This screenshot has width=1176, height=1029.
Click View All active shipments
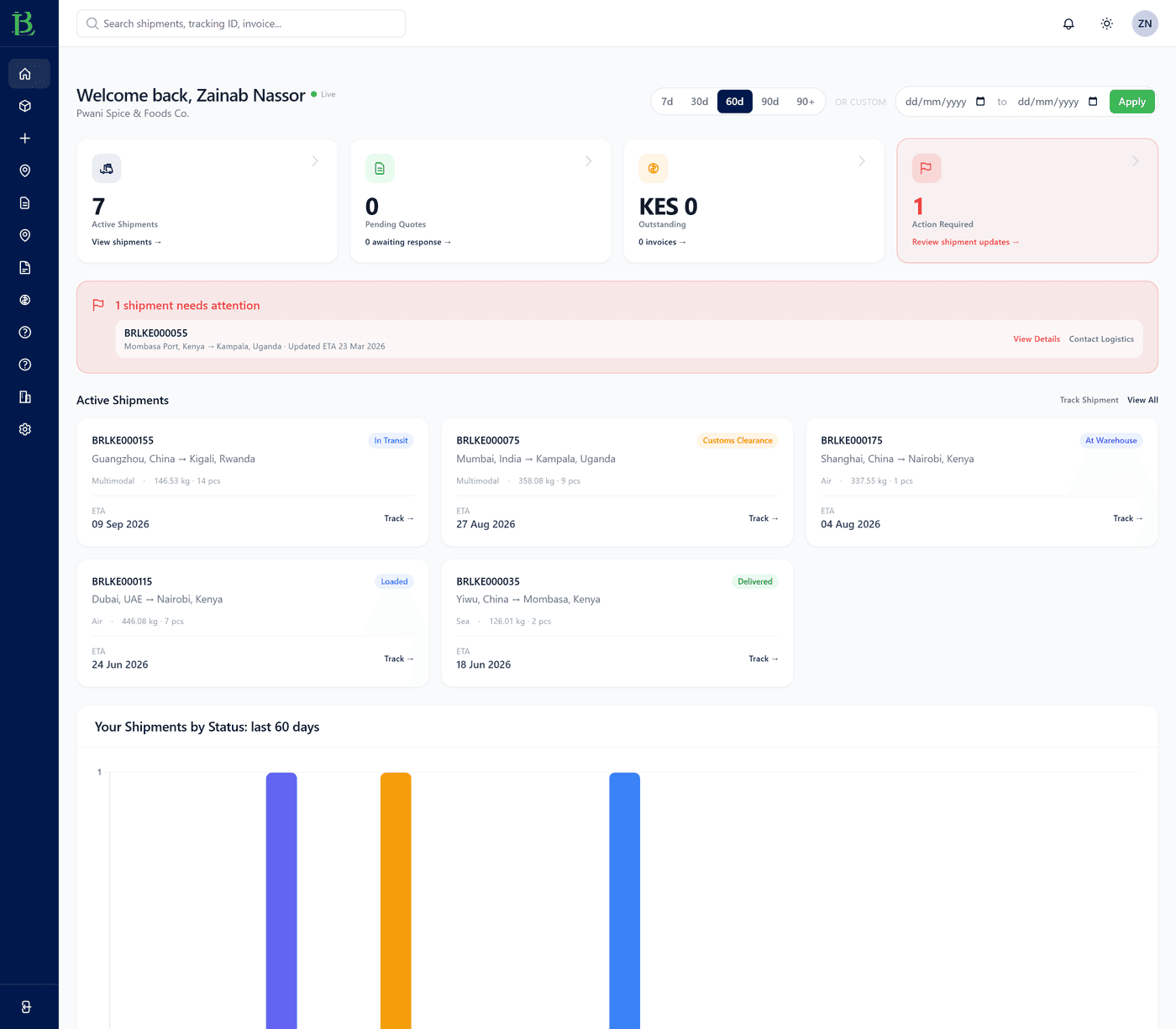[1142, 400]
